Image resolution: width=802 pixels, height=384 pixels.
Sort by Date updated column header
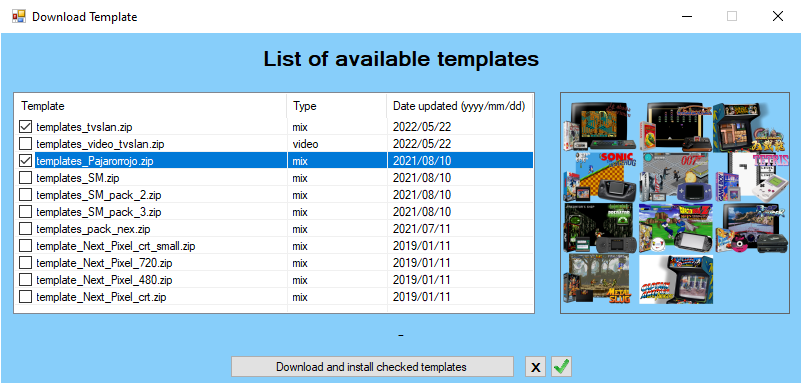pyautogui.click(x=460, y=106)
